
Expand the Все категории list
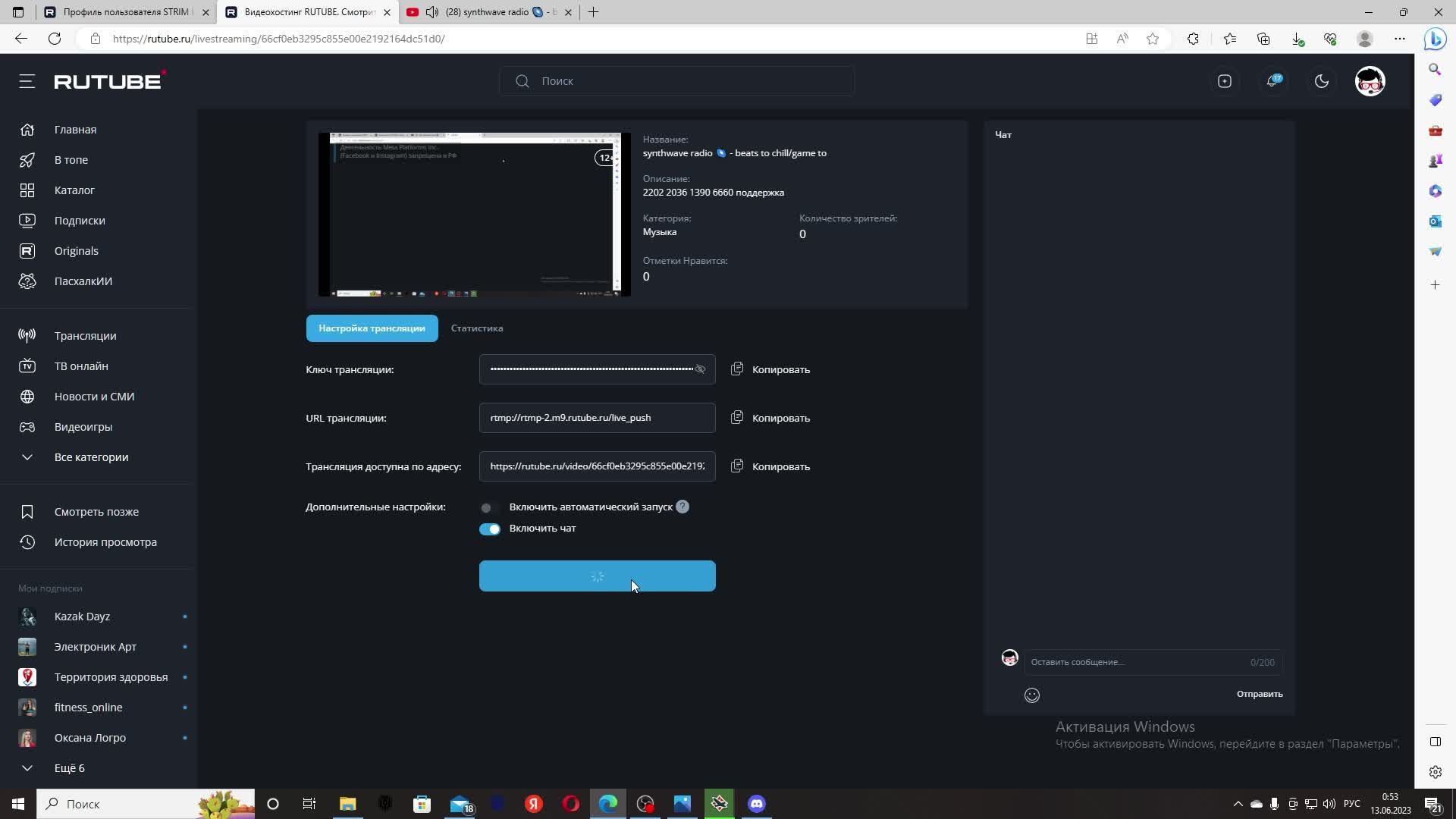click(x=91, y=457)
